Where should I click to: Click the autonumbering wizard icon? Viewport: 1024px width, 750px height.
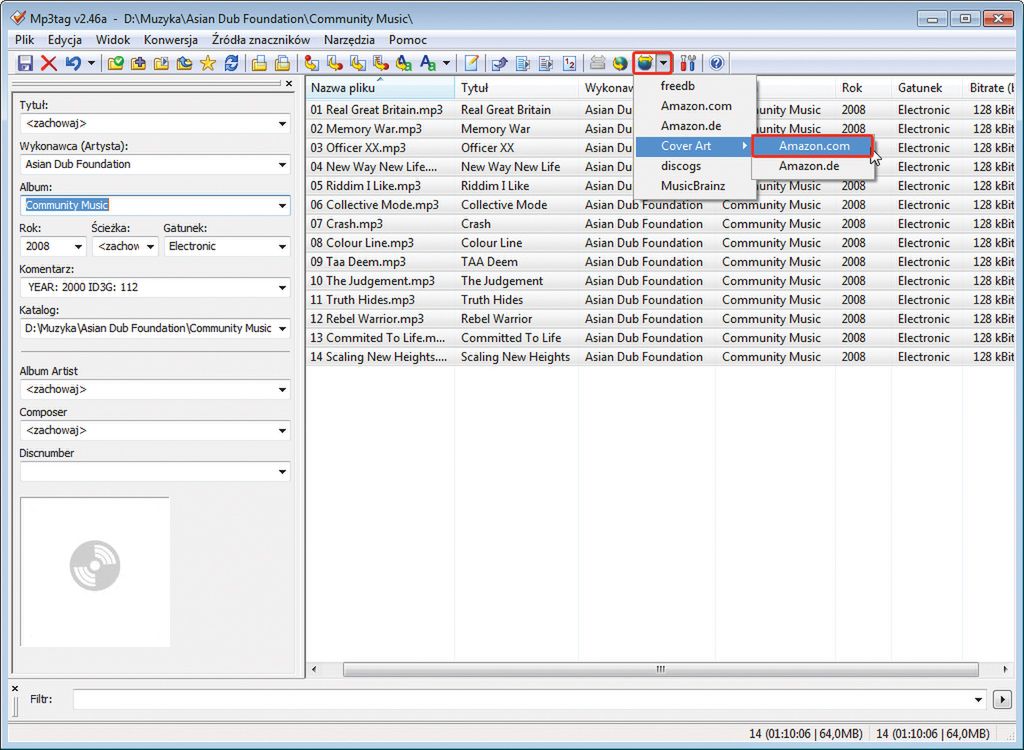pos(569,63)
